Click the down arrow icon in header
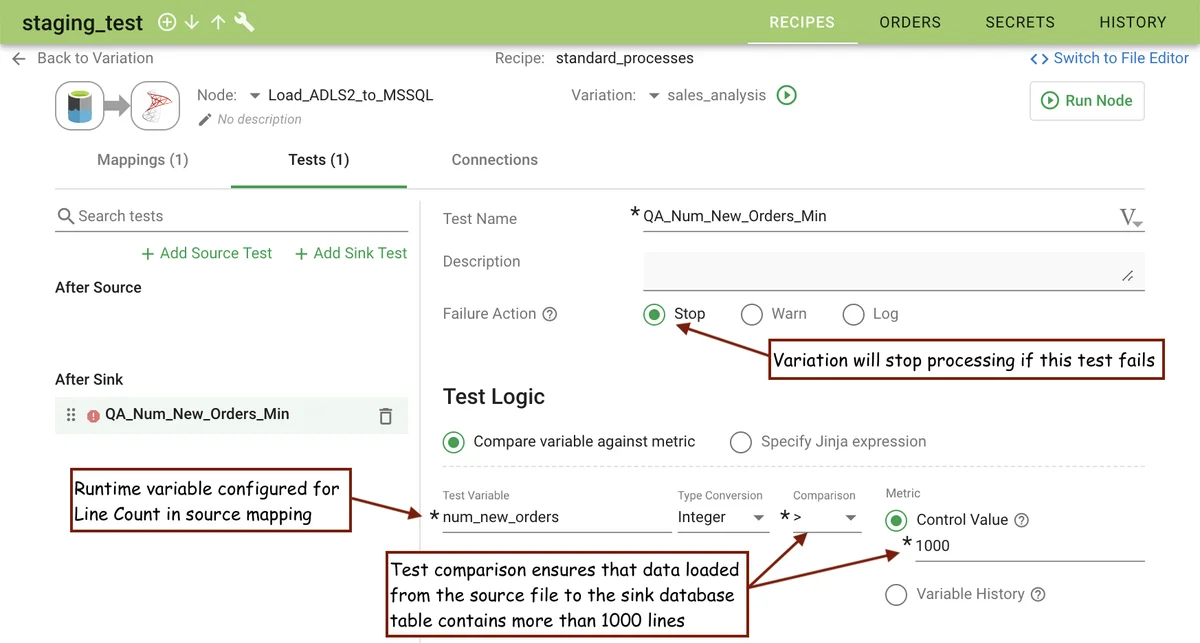Image resolution: width=1200 pixels, height=643 pixels. pos(192,22)
